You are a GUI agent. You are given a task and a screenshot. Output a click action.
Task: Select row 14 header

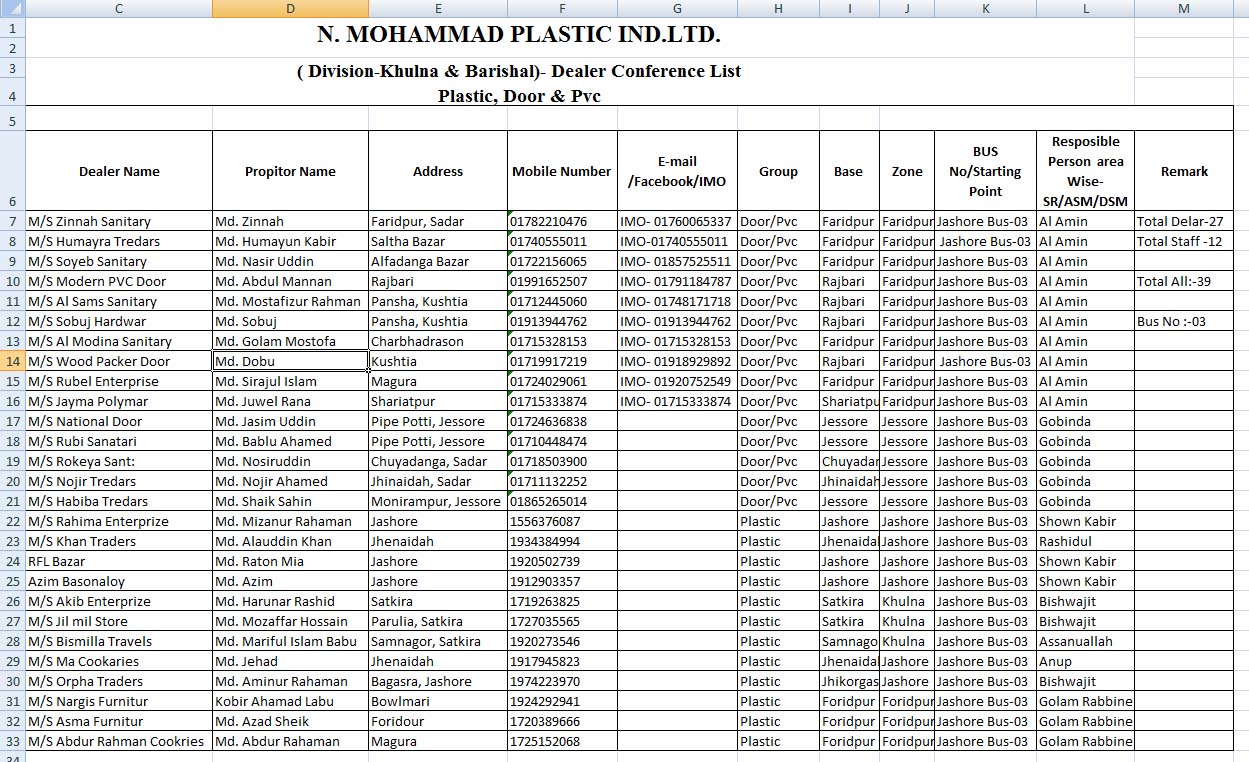coord(12,361)
